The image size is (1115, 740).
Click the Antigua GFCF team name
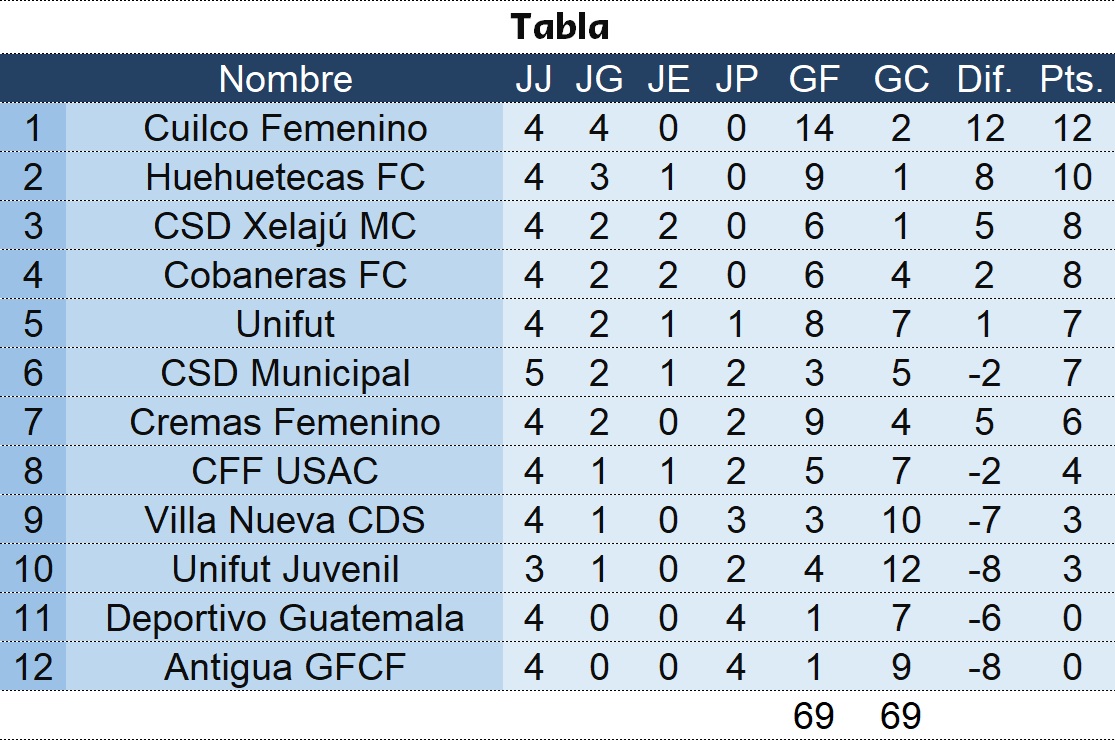285,667
